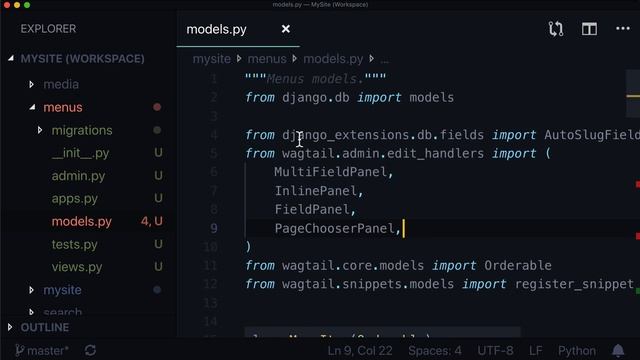This screenshot has height=360, width=640.
Task: Split the editor with the layout icon
Action: pyautogui.click(x=589, y=29)
